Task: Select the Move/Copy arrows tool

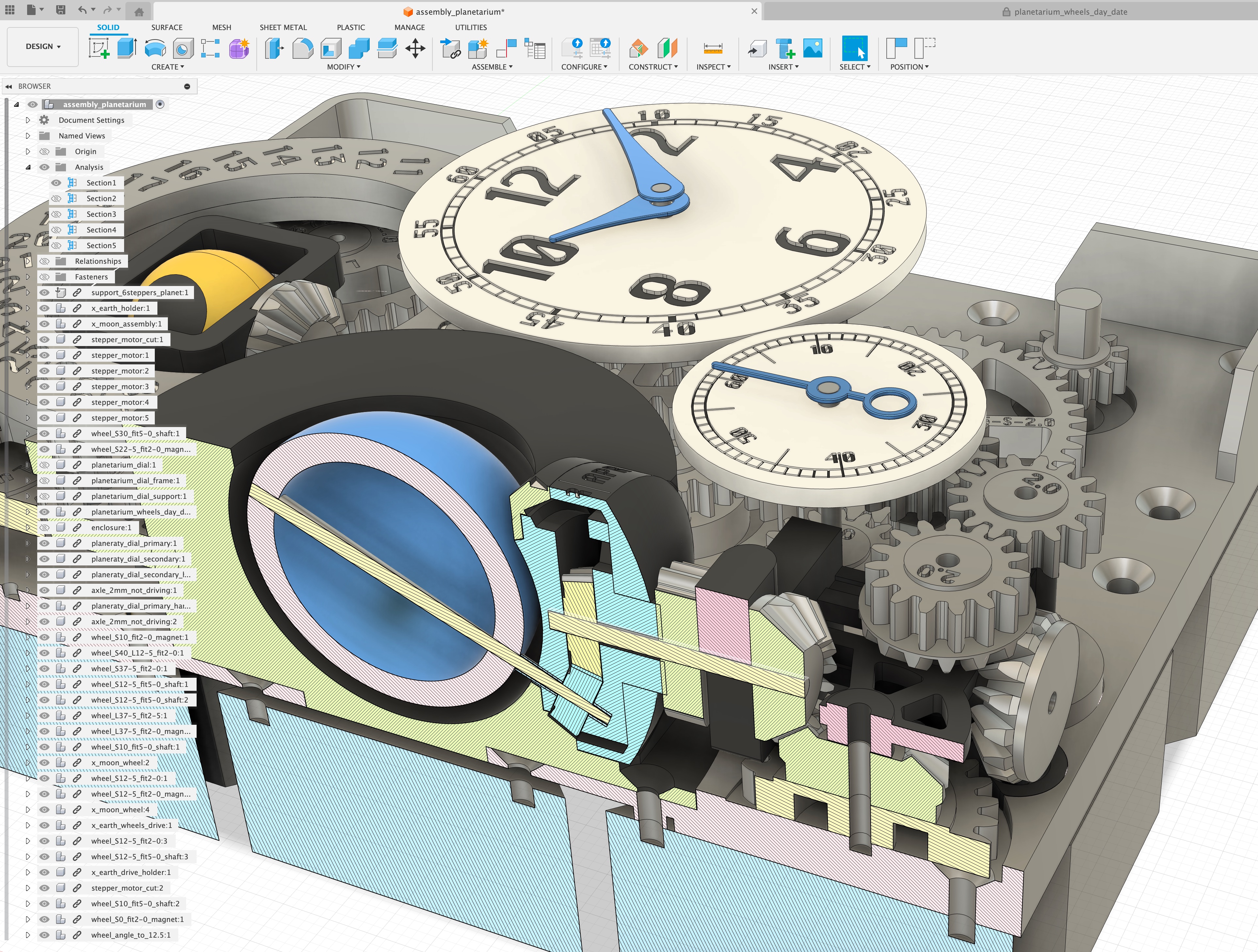Action: [415, 48]
